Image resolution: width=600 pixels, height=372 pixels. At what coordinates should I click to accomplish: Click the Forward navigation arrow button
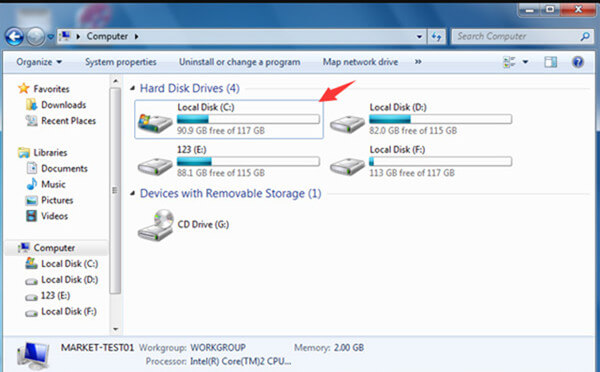click(36, 37)
